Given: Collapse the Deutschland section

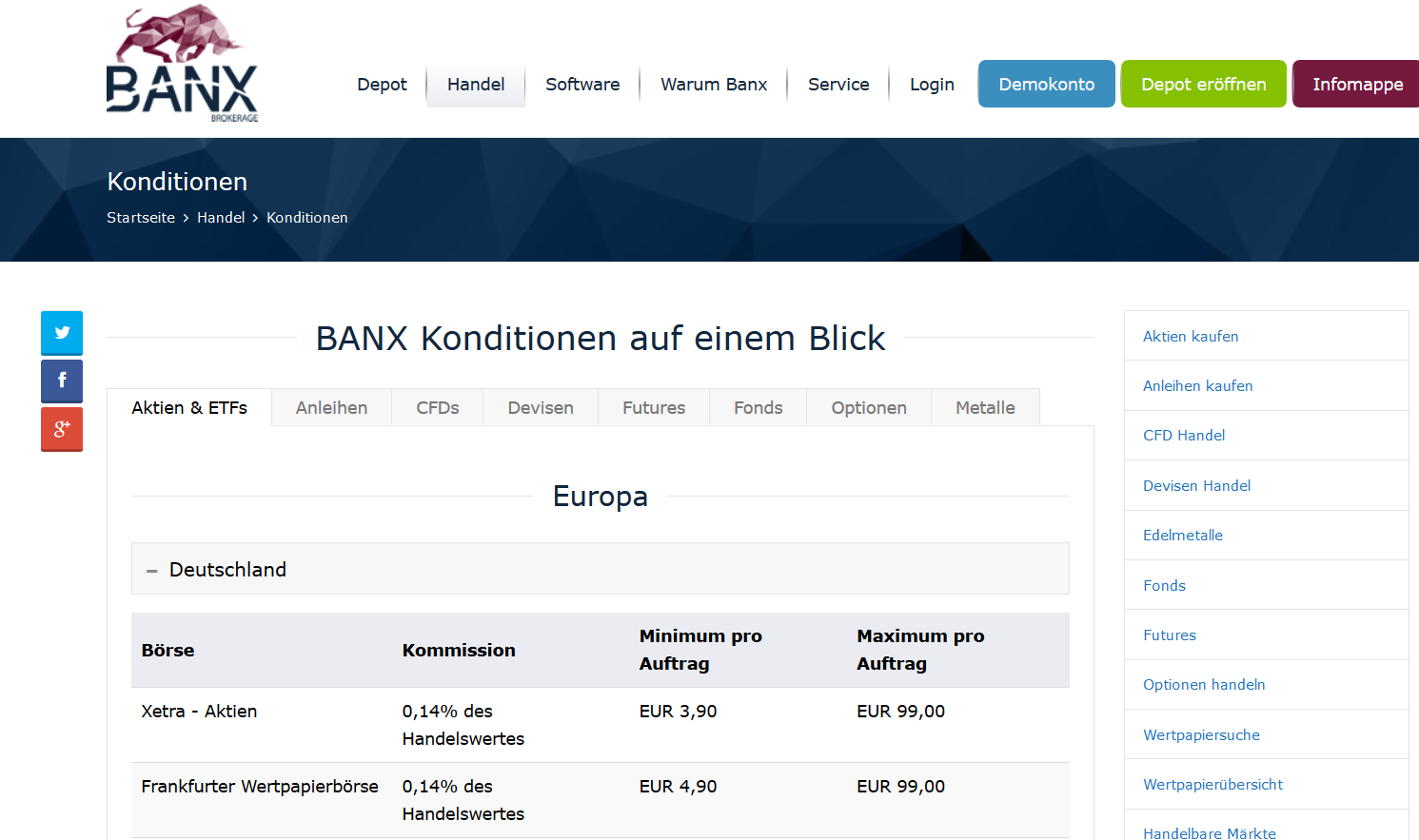Looking at the screenshot, I should tap(600, 569).
